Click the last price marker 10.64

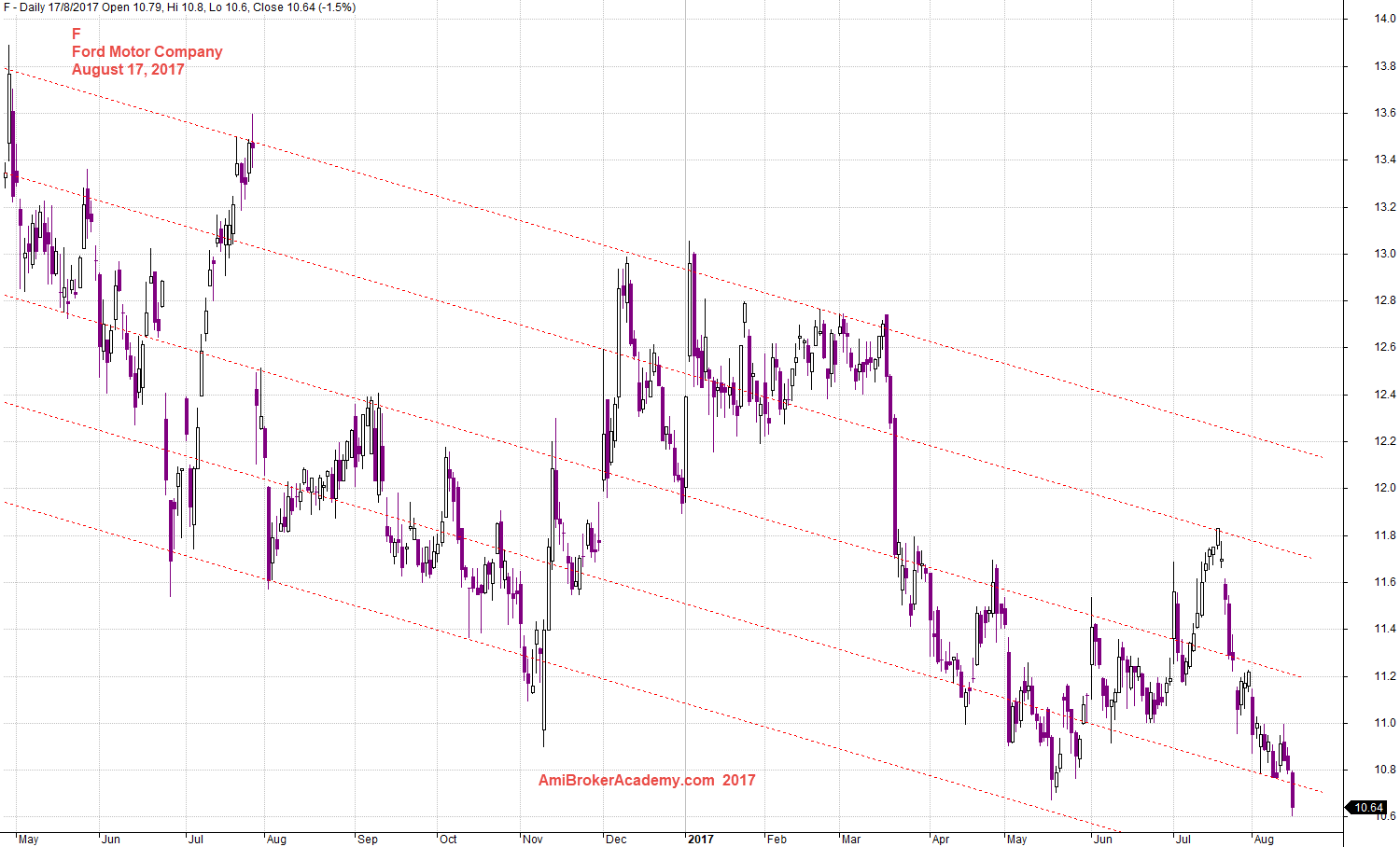(1368, 808)
